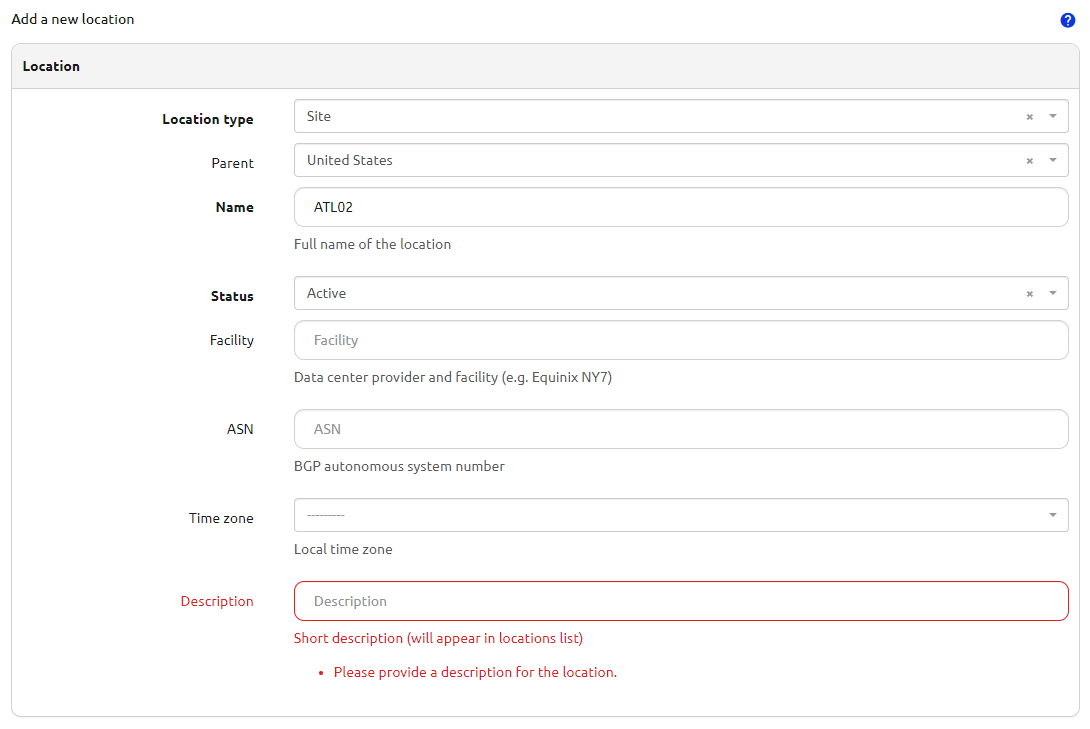The height and width of the screenshot is (729, 1090).
Task: Expand the Parent dropdown arrow
Action: 1052,161
